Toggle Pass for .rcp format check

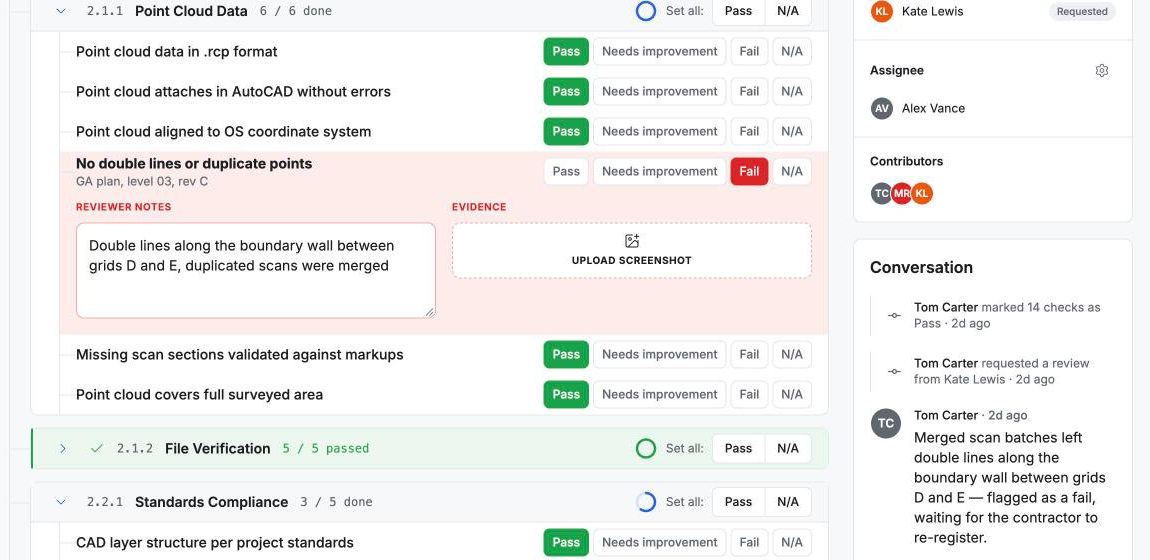click(x=565, y=51)
